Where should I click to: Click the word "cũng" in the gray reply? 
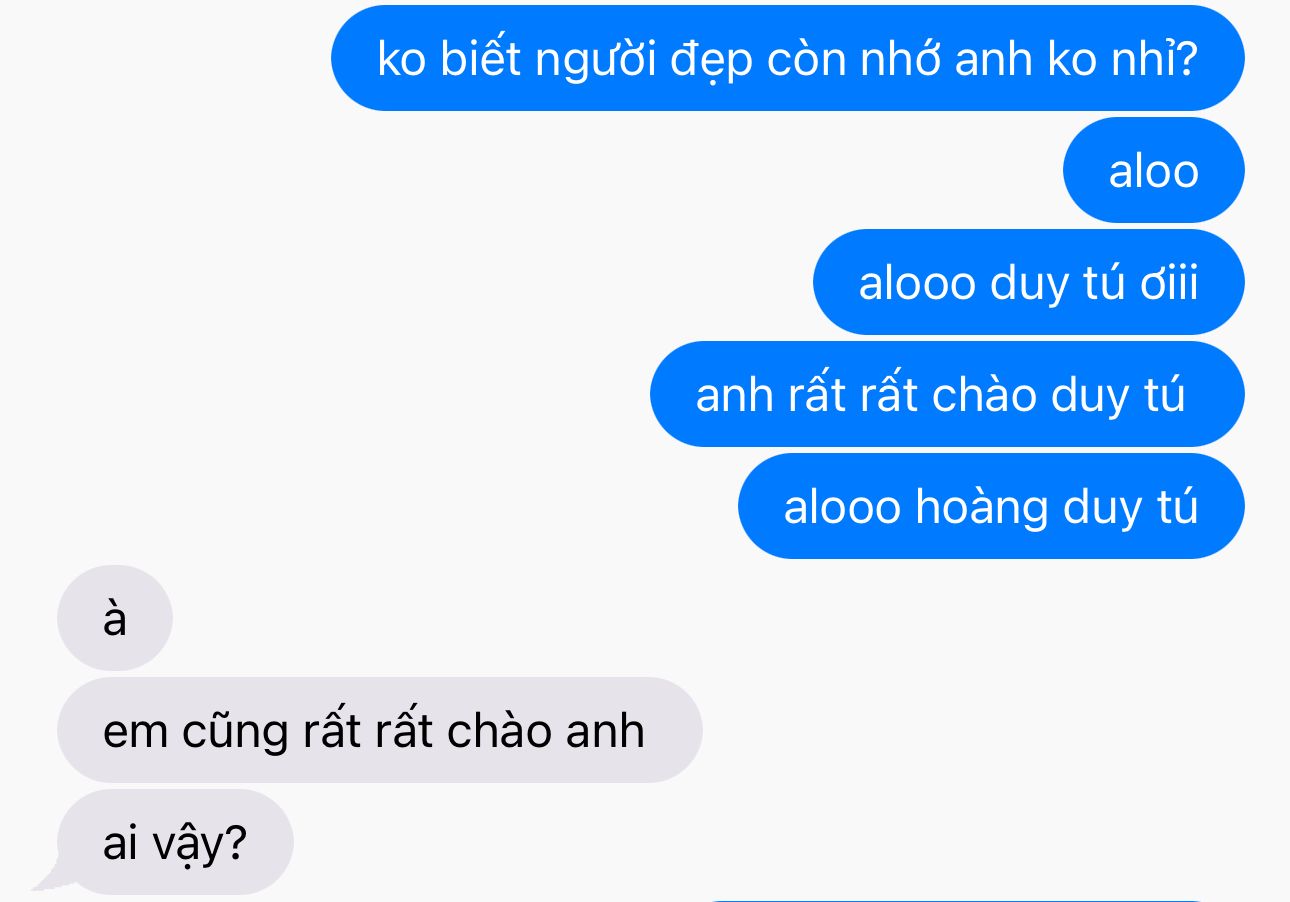[x=235, y=732]
